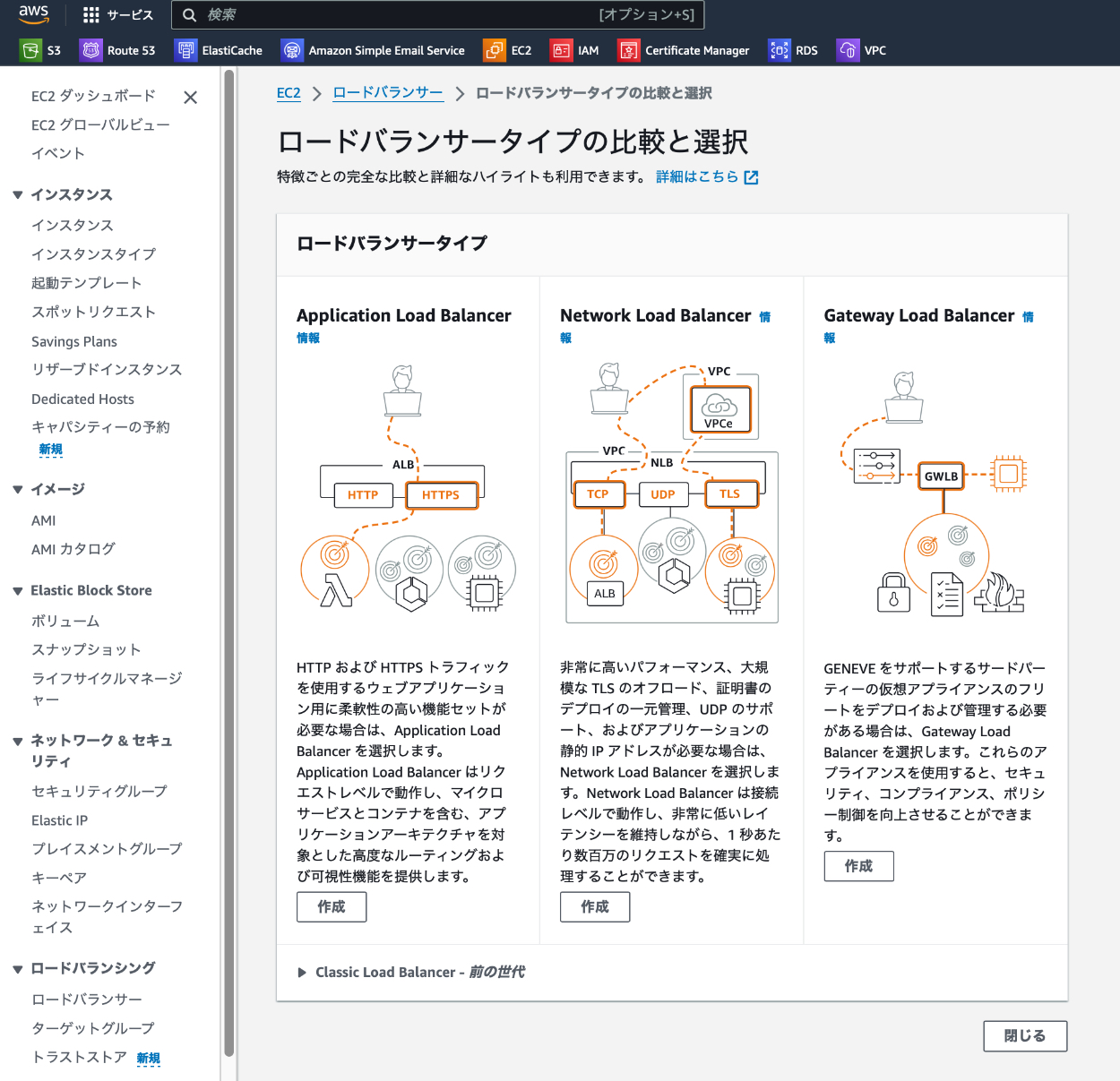
Task: Click 作成 under Application Load Balancer
Action: point(332,907)
